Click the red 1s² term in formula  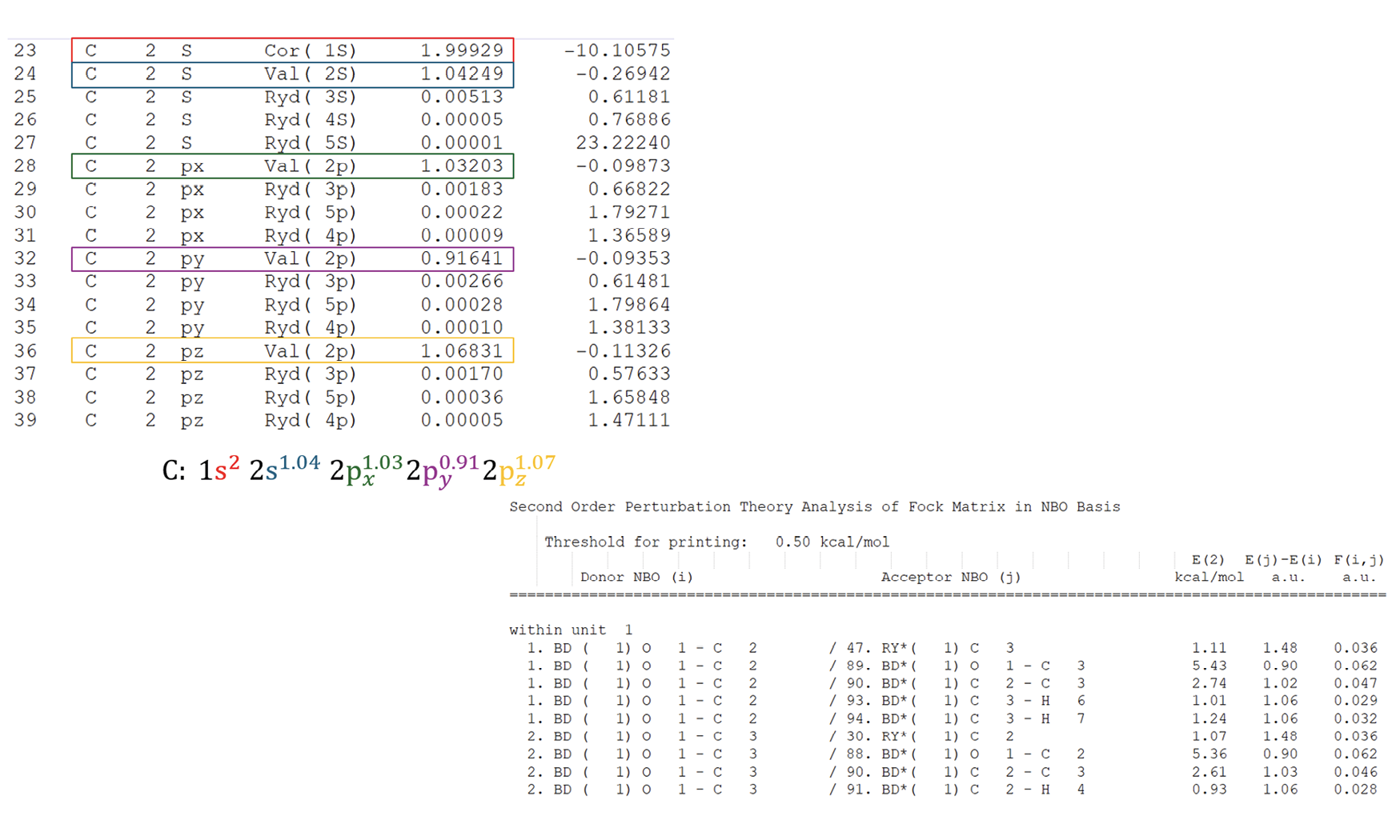(x=219, y=470)
